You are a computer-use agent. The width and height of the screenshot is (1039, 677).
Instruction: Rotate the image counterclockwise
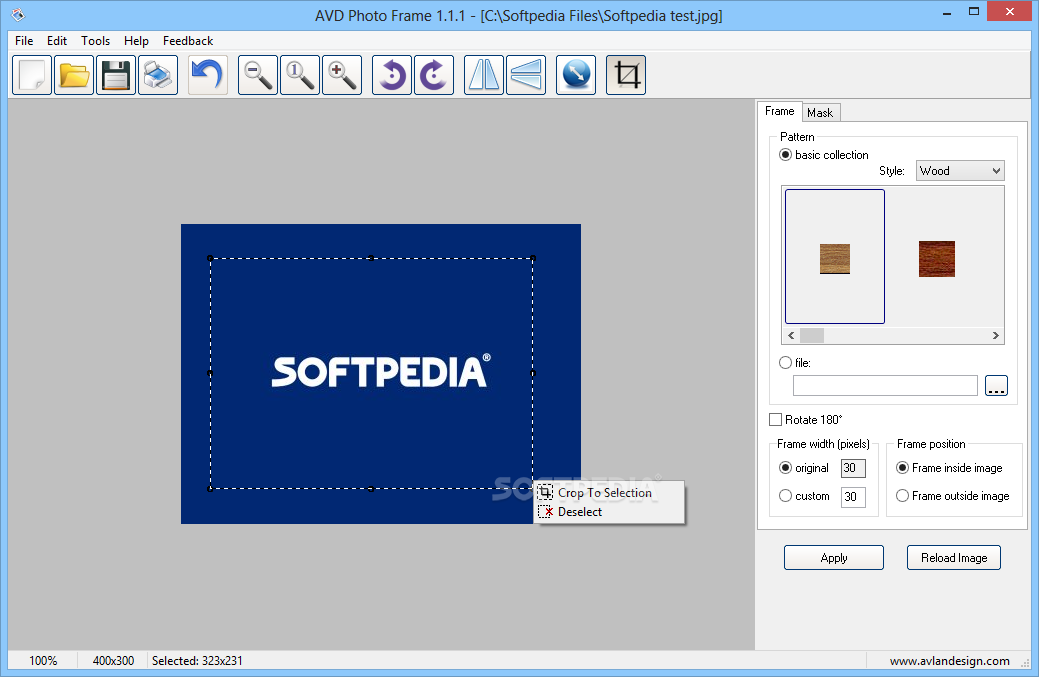[392, 75]
